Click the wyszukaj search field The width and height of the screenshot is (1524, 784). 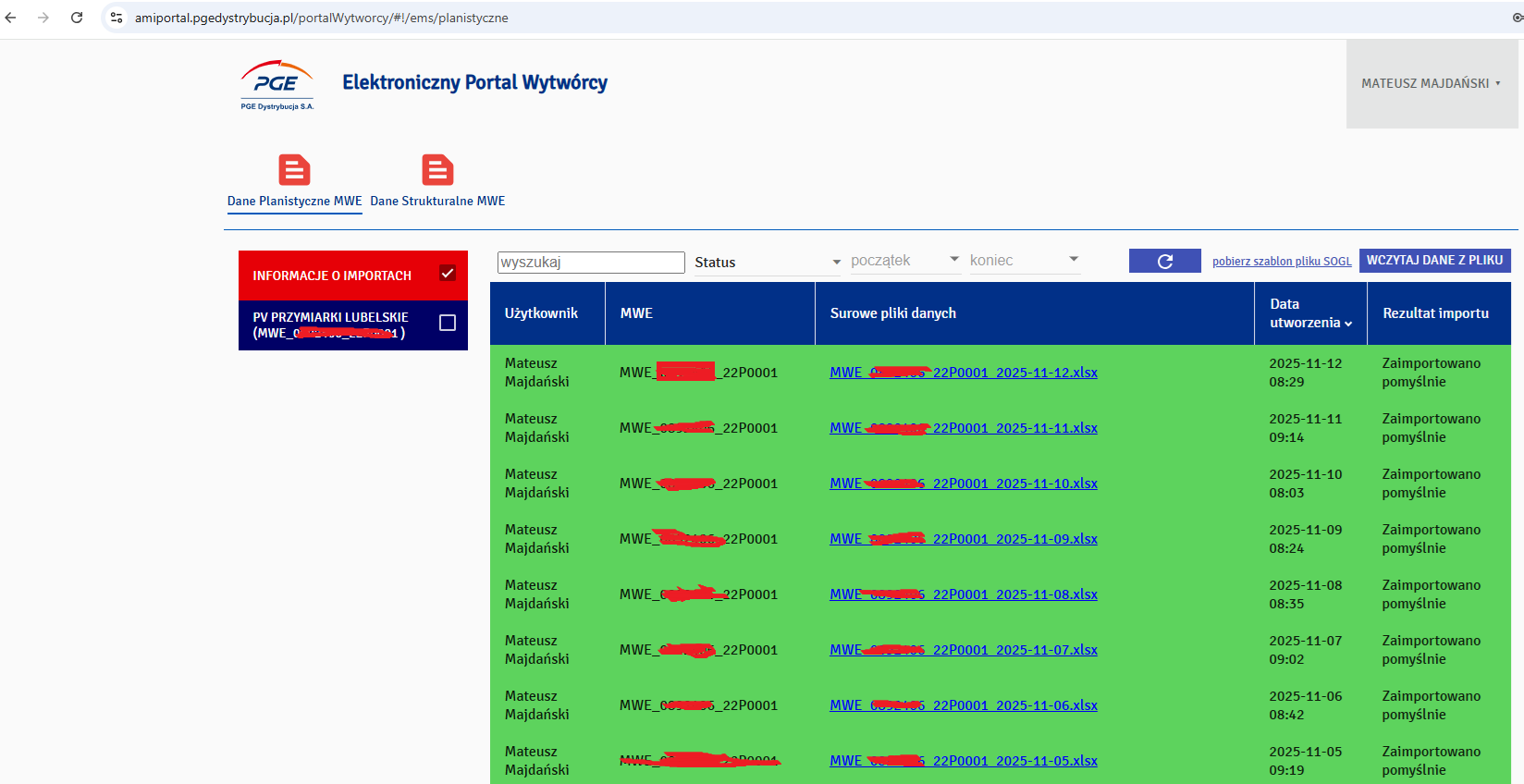click(591, 263)
